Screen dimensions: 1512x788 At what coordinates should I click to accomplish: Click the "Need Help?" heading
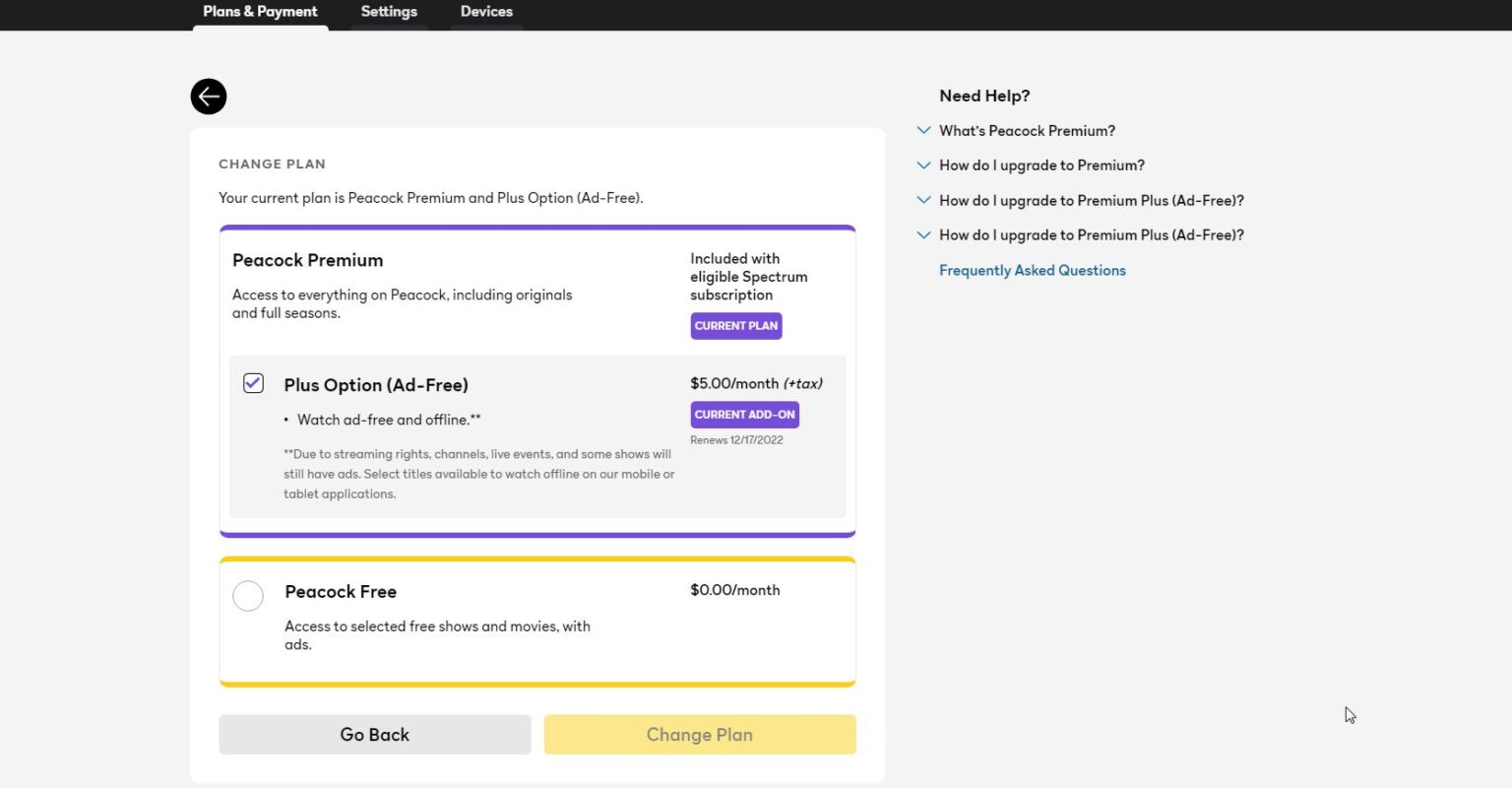pyautogui.click(x=984, y=96)
